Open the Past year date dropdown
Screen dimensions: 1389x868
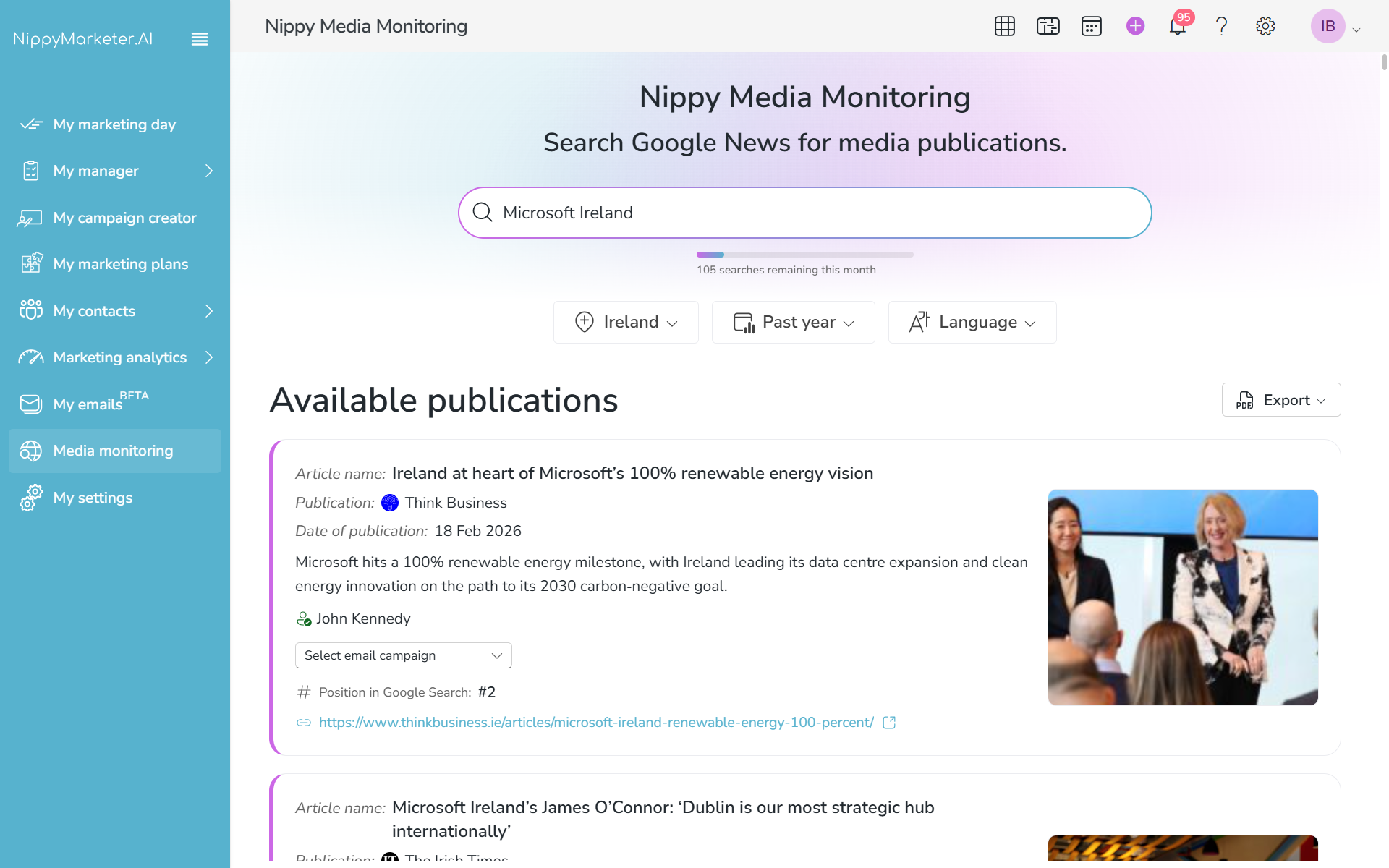coord(794,322)
